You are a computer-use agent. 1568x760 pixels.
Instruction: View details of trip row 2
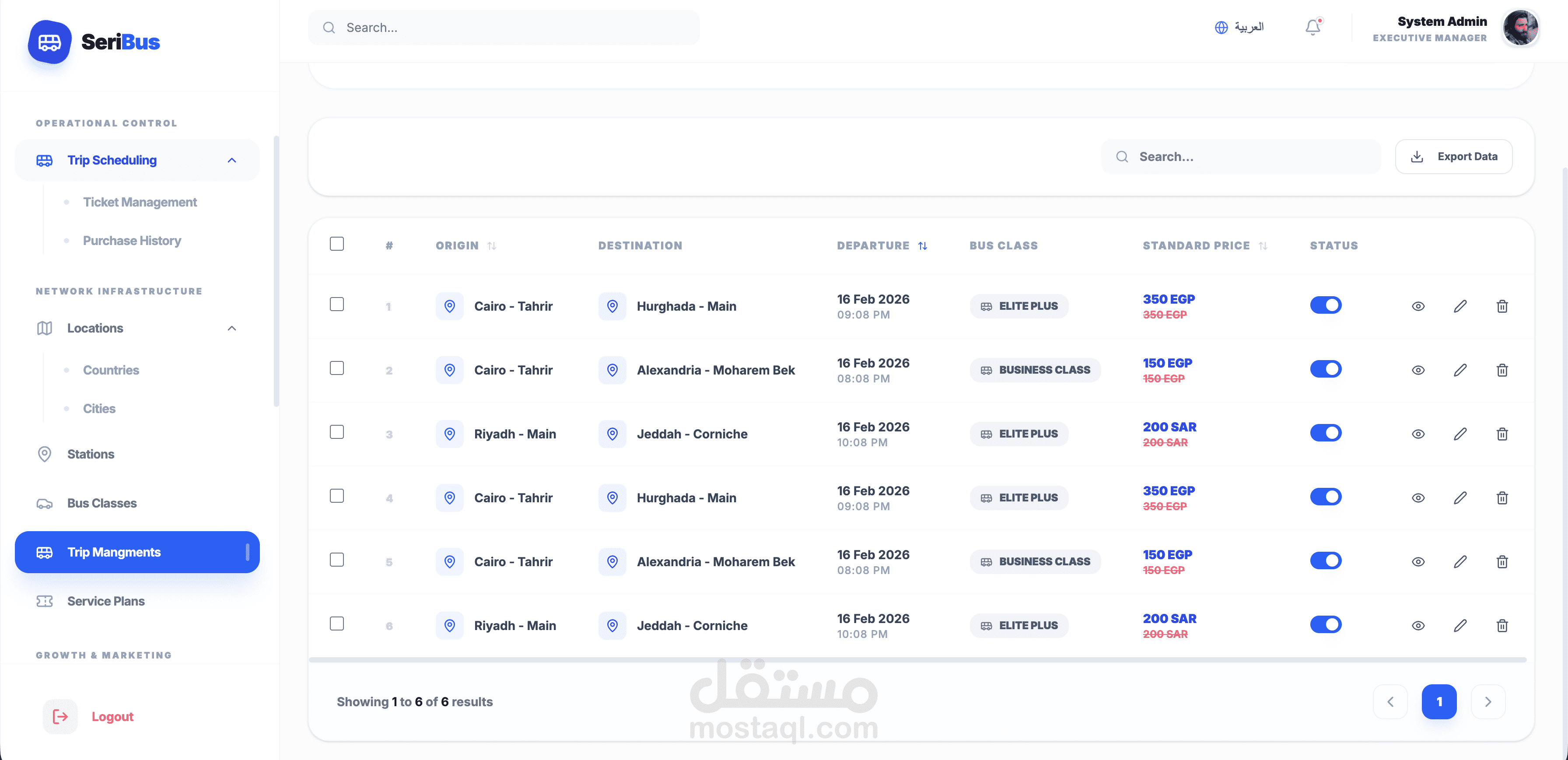(1417, 370)
